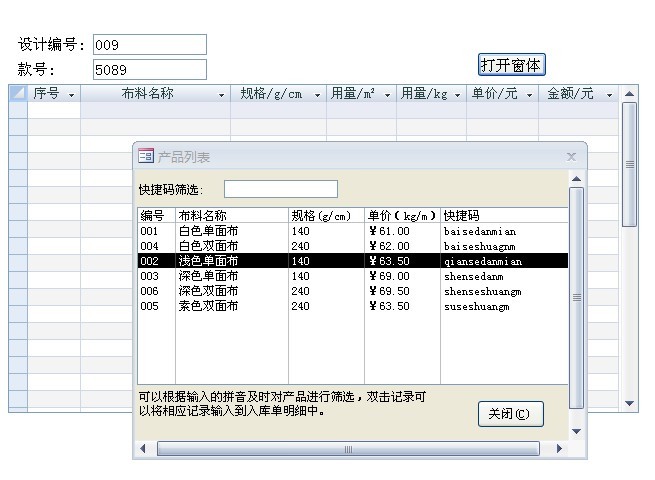
Task: Click datasheet vertical scrollbar down arrow
Action: point(630,404)
